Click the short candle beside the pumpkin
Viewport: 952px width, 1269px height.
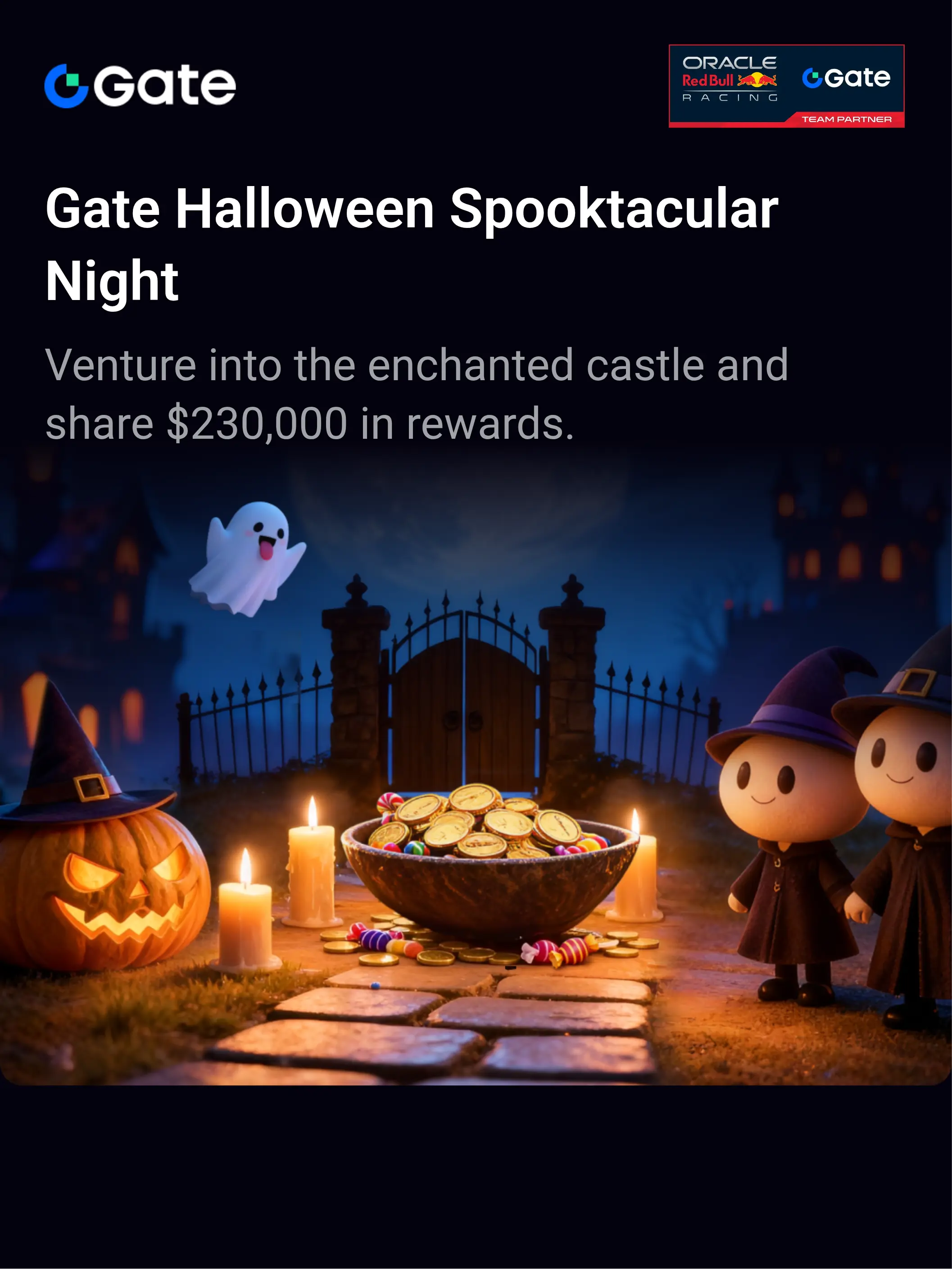pos(245,912)
